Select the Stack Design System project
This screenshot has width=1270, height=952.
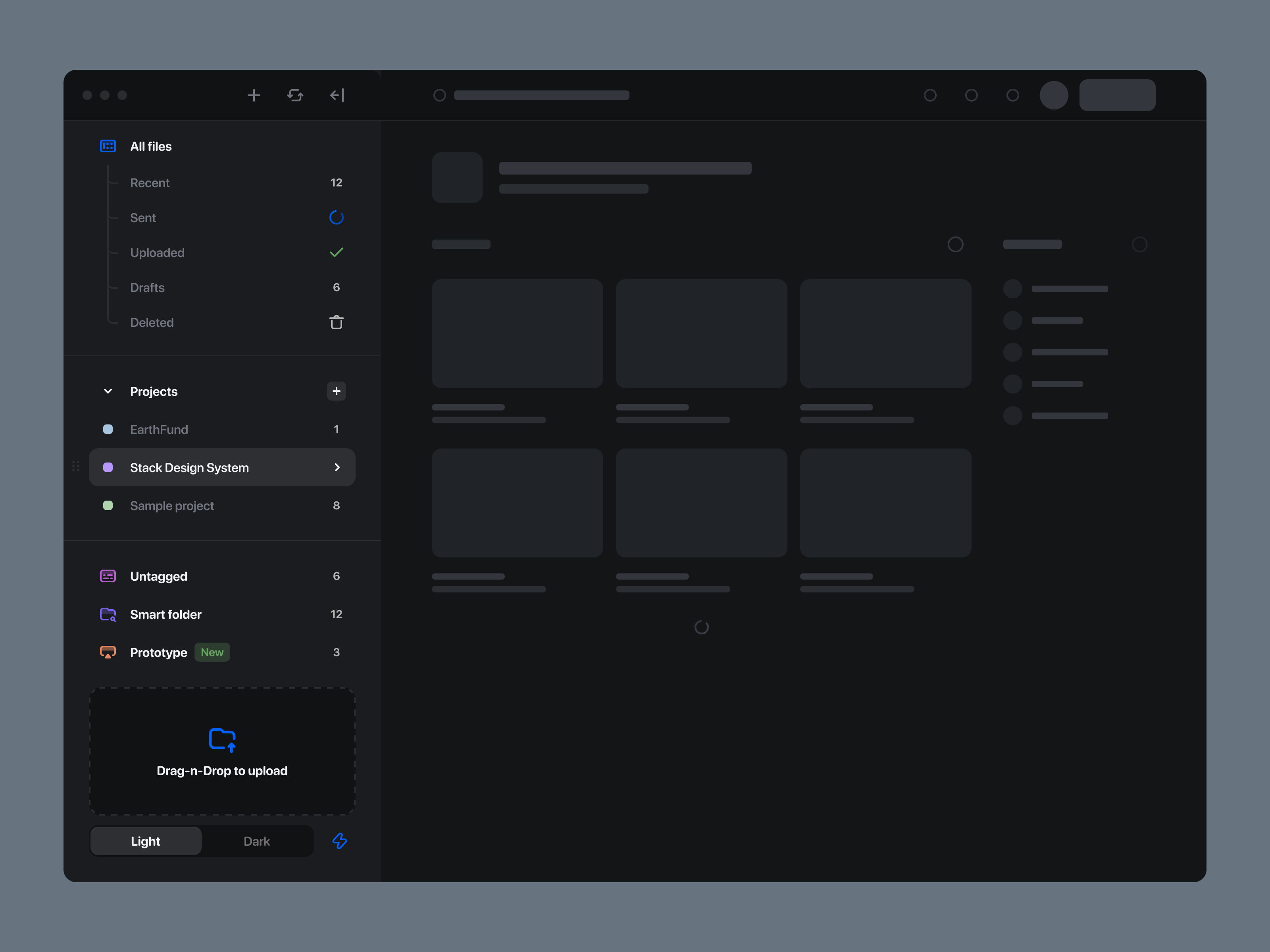(222, 468)
